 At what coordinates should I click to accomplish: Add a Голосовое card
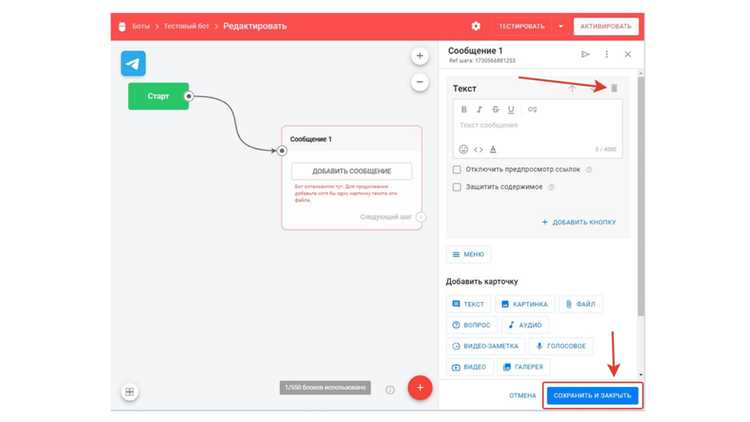point(561,346)
